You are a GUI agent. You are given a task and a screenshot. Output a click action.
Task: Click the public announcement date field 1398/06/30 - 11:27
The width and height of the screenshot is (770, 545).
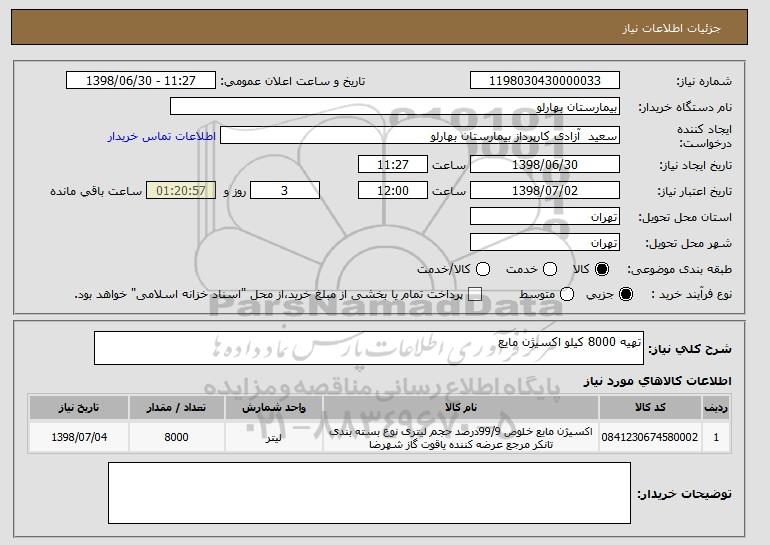[x=141, y=81]
